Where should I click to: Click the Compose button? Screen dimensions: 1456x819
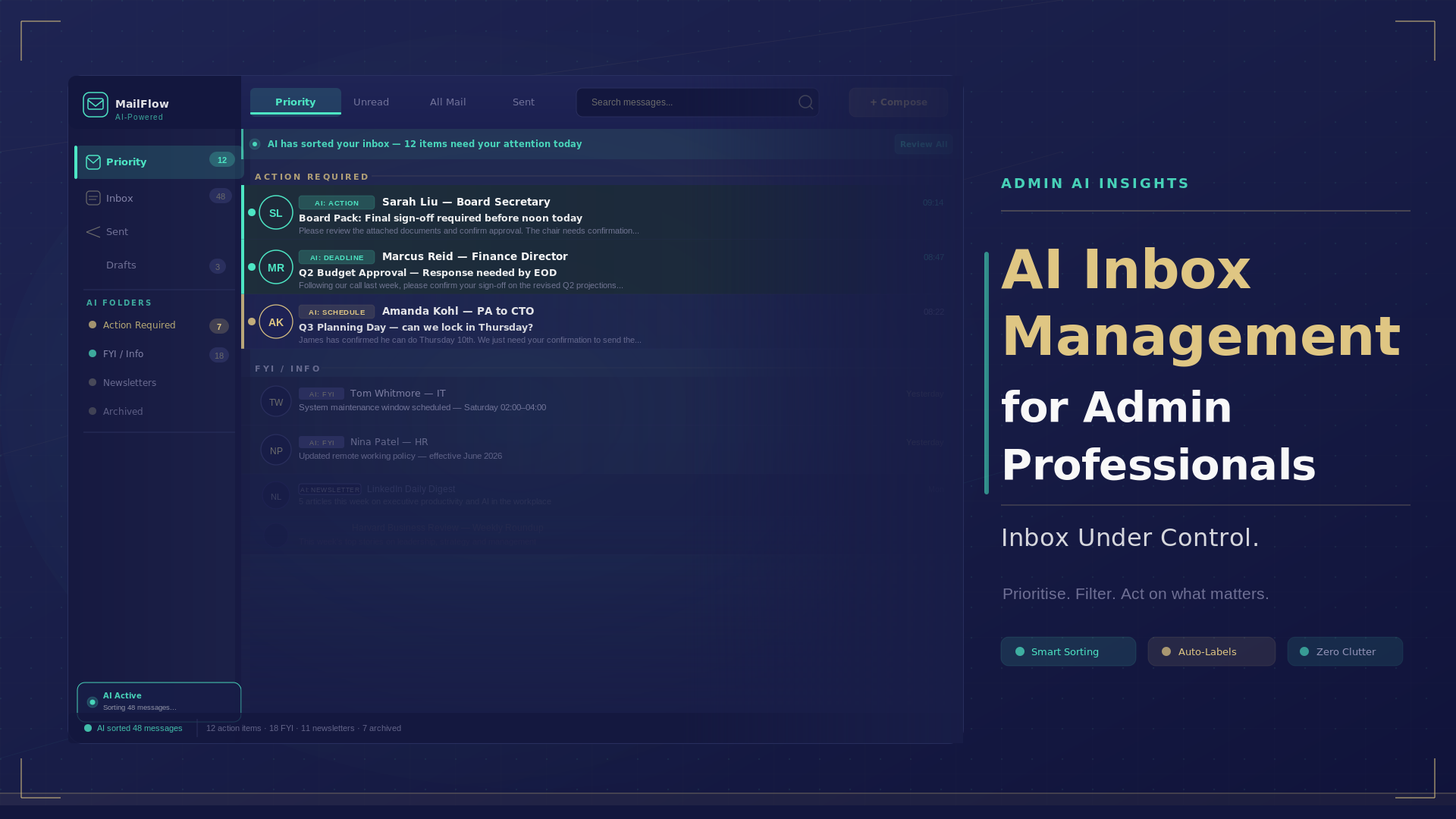[x=899, y=102]
